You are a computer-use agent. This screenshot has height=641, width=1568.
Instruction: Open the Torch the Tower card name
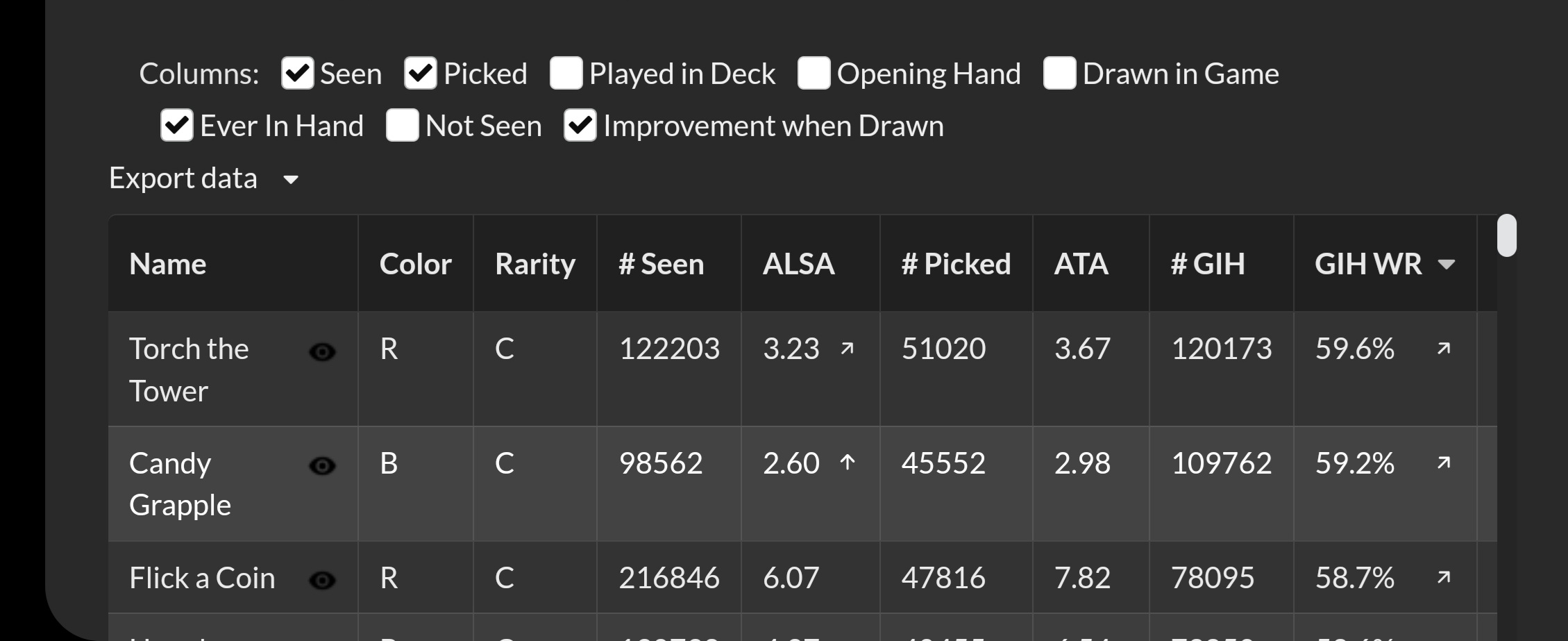pos(189,369)
